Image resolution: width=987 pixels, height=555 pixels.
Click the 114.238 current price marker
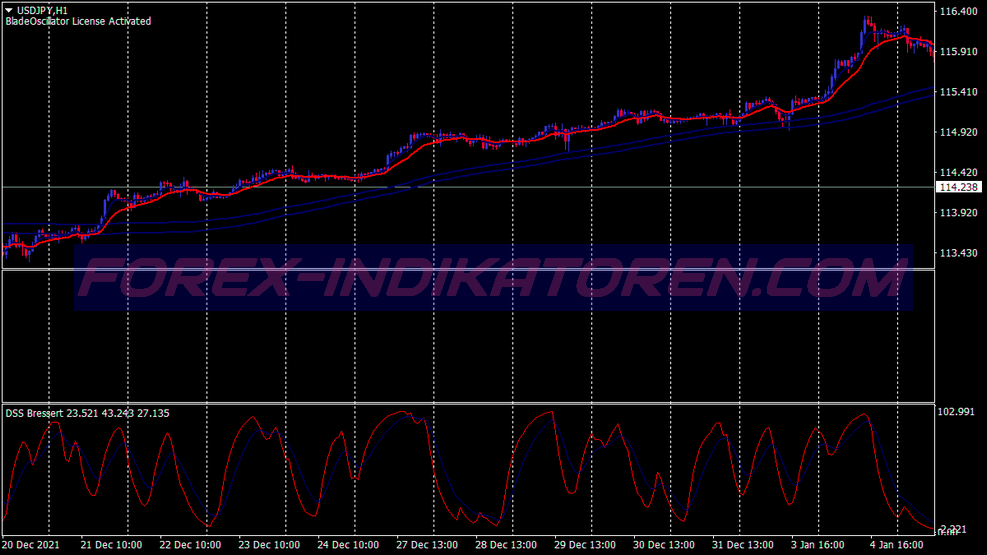click(959, 188)
